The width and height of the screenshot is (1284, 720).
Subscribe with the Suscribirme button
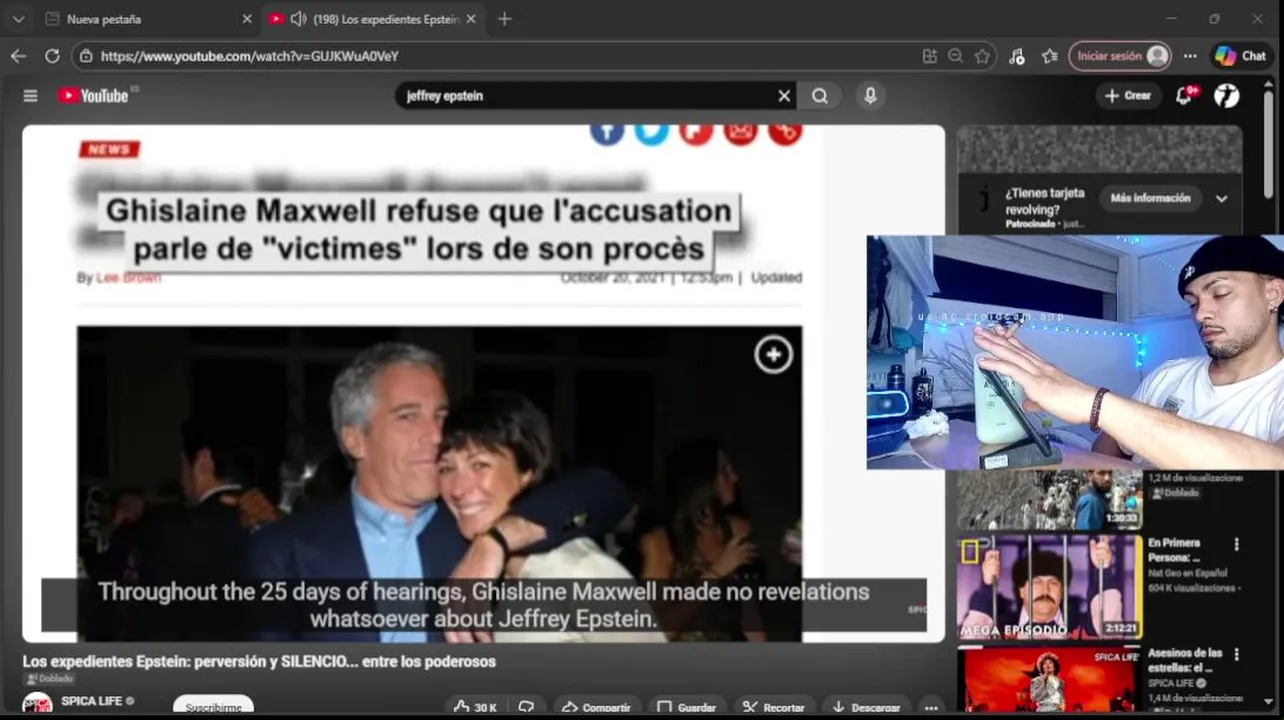click(213, 707)
